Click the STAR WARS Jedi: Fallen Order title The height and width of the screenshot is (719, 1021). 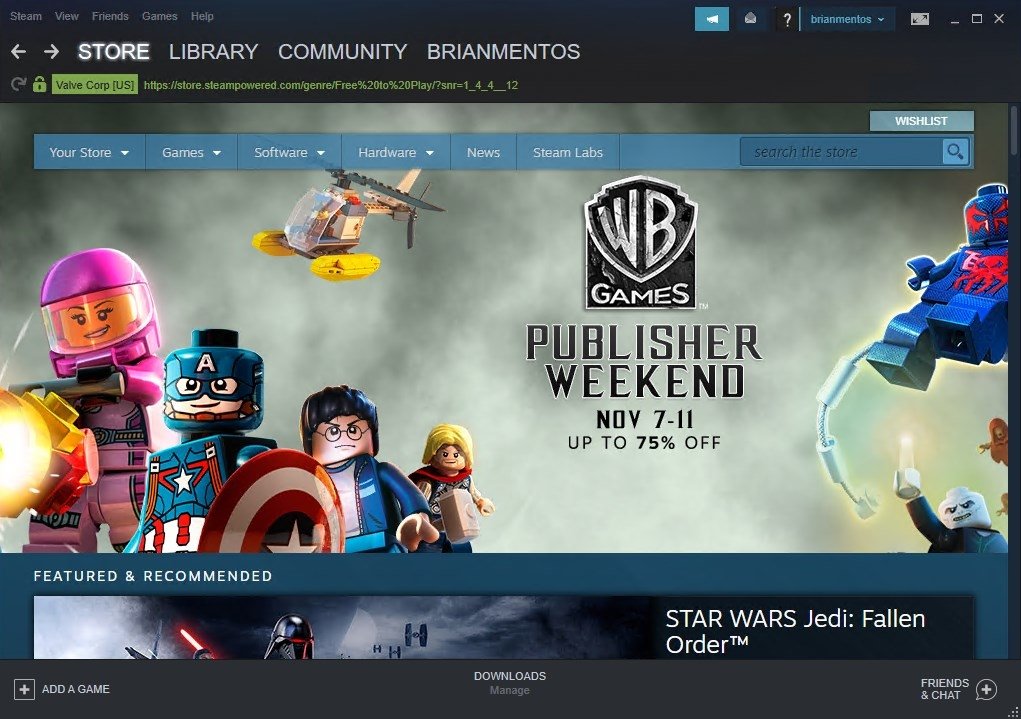(x=795, y=631)
